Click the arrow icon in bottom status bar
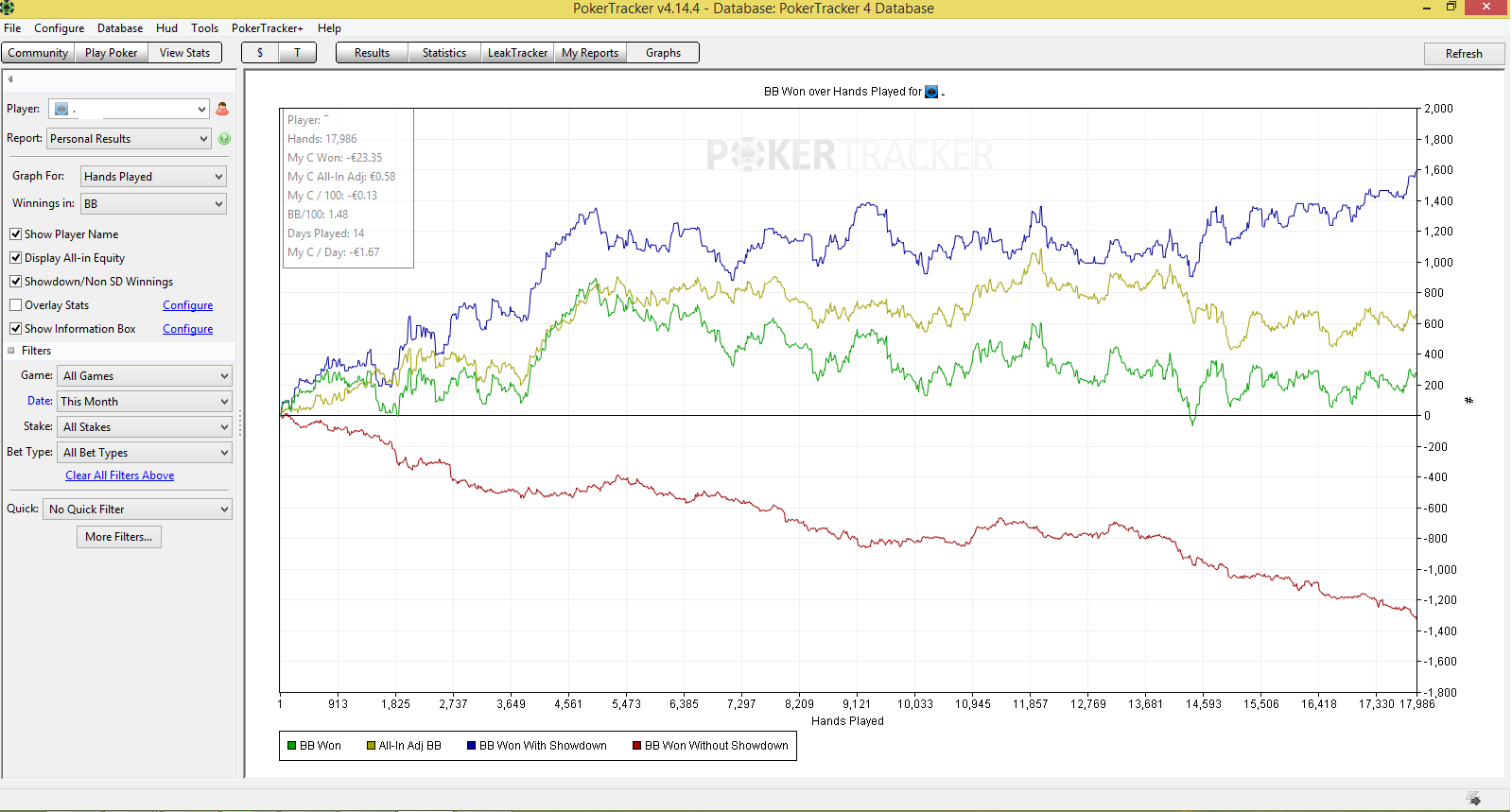1512x812 pixels. tap(1473, 799)
